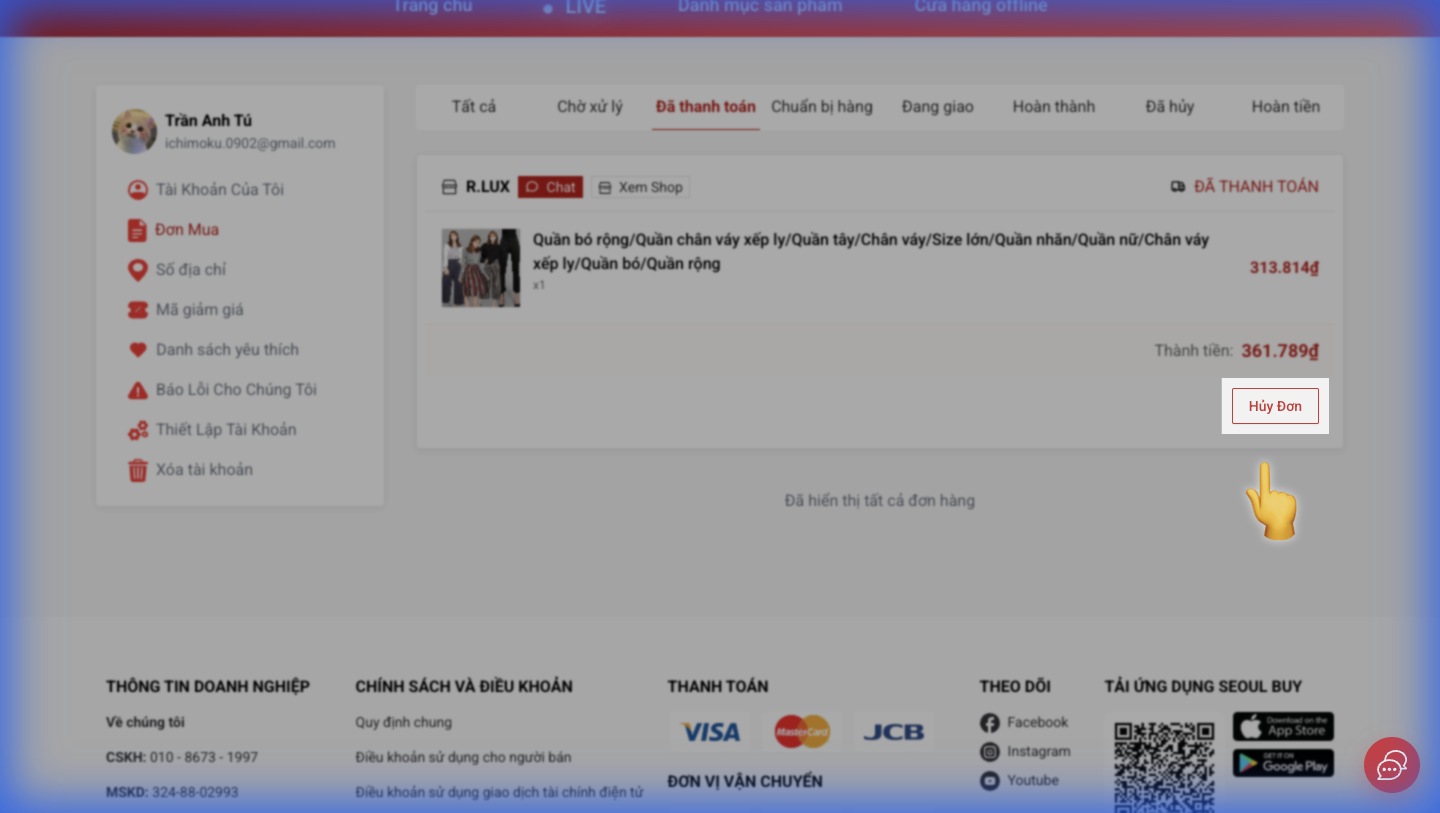Click the red Chat button for R.LUX
The height and width of the screenshot is (813, 1440).
[550, 187]
